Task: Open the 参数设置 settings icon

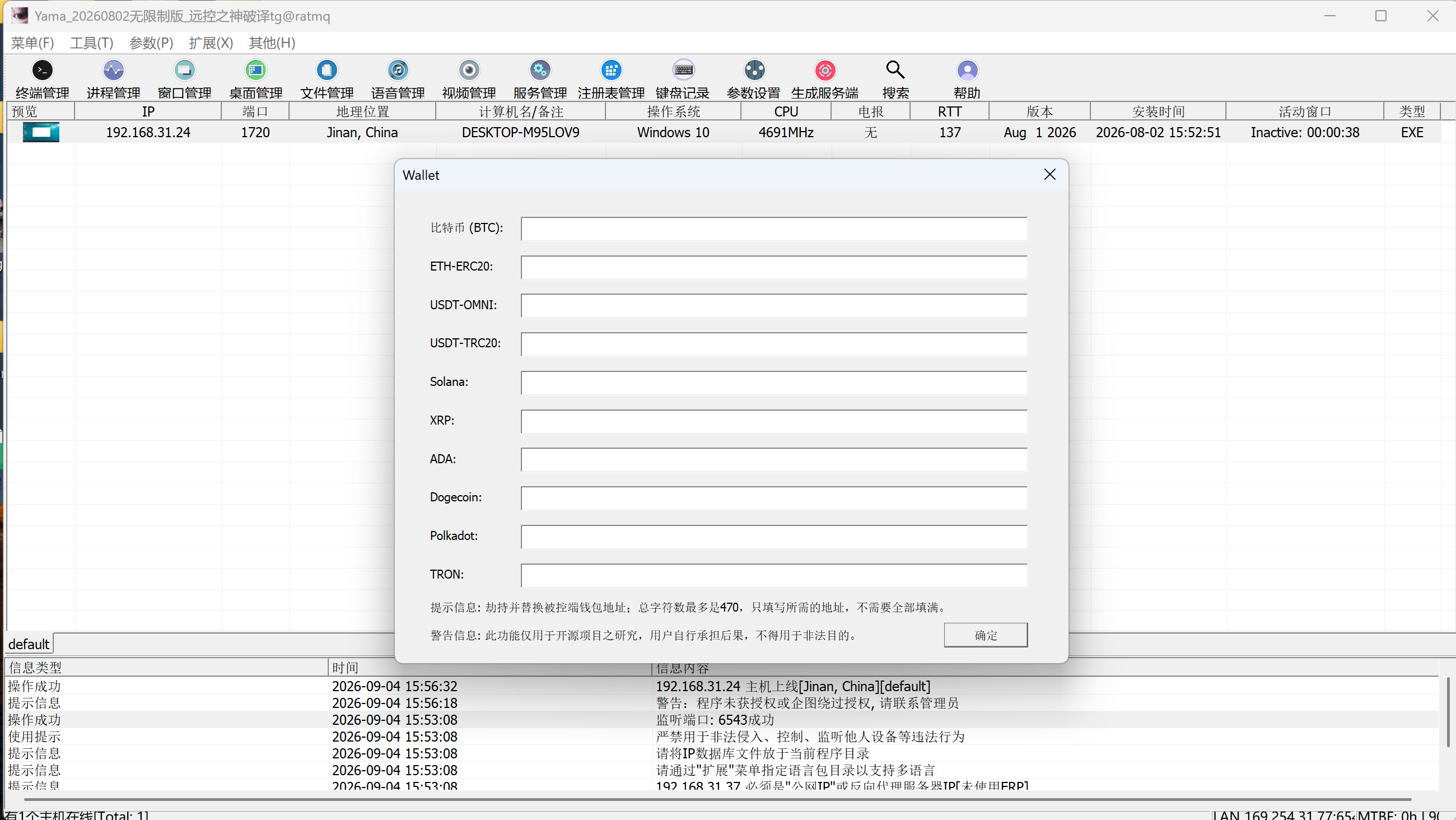Action: (754, 71)
